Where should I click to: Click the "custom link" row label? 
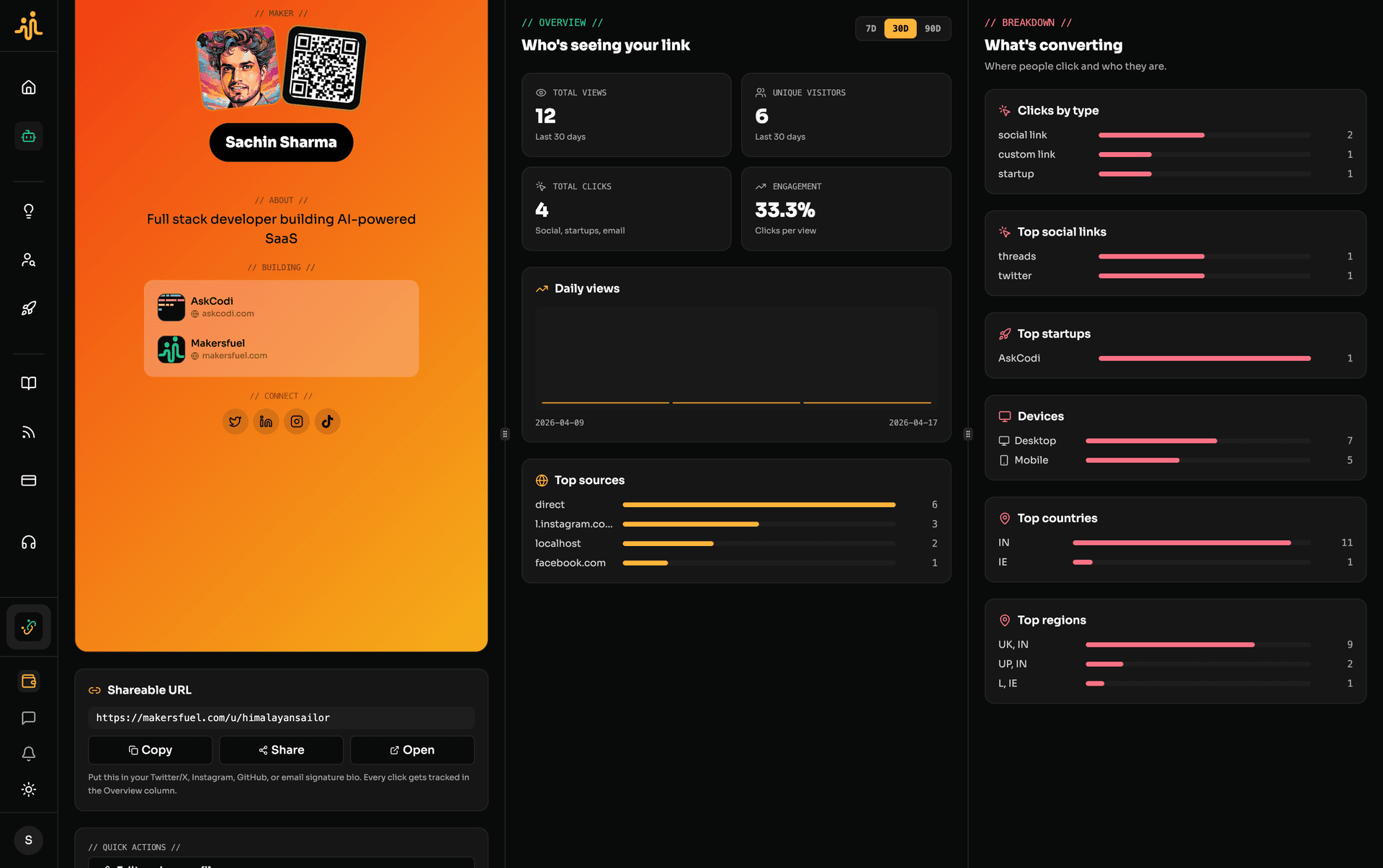pos(1026,155)
